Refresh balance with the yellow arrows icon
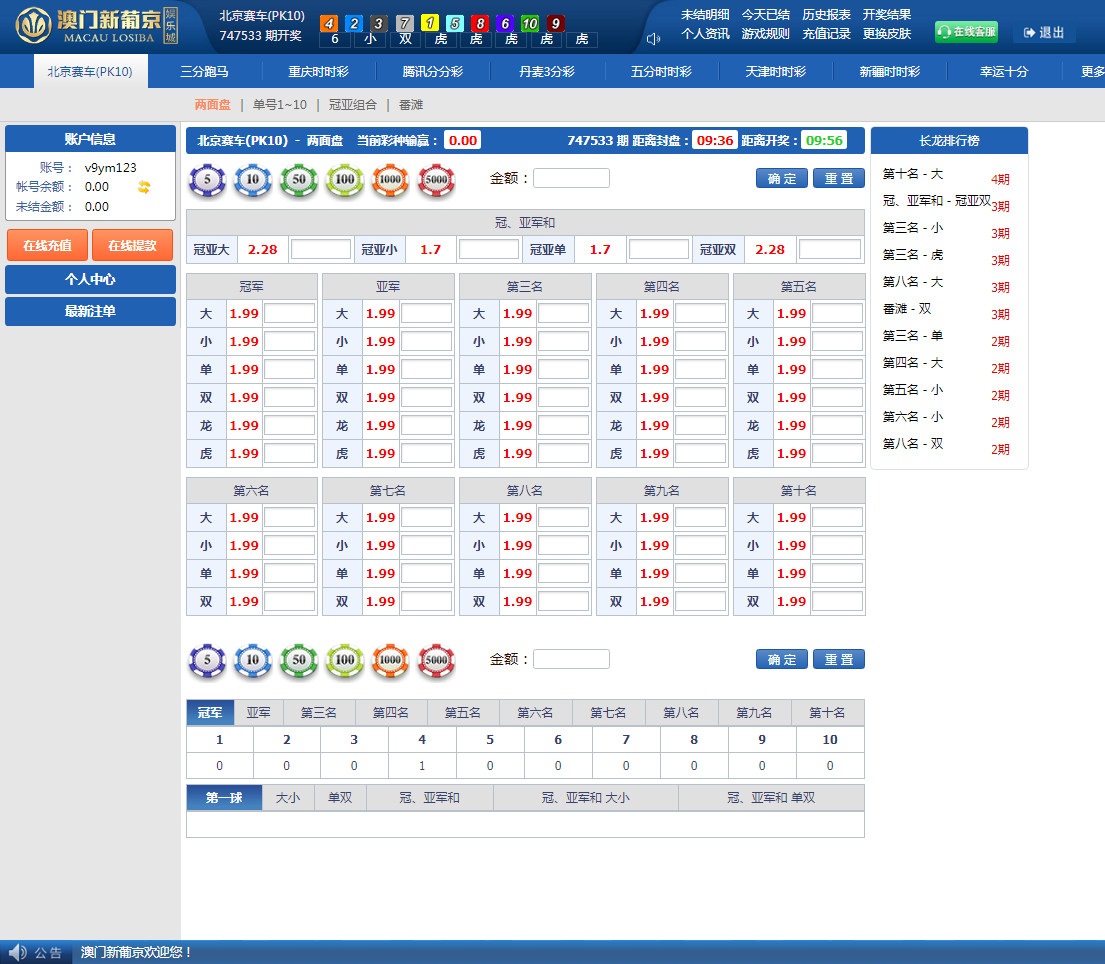 pos(144,187)
